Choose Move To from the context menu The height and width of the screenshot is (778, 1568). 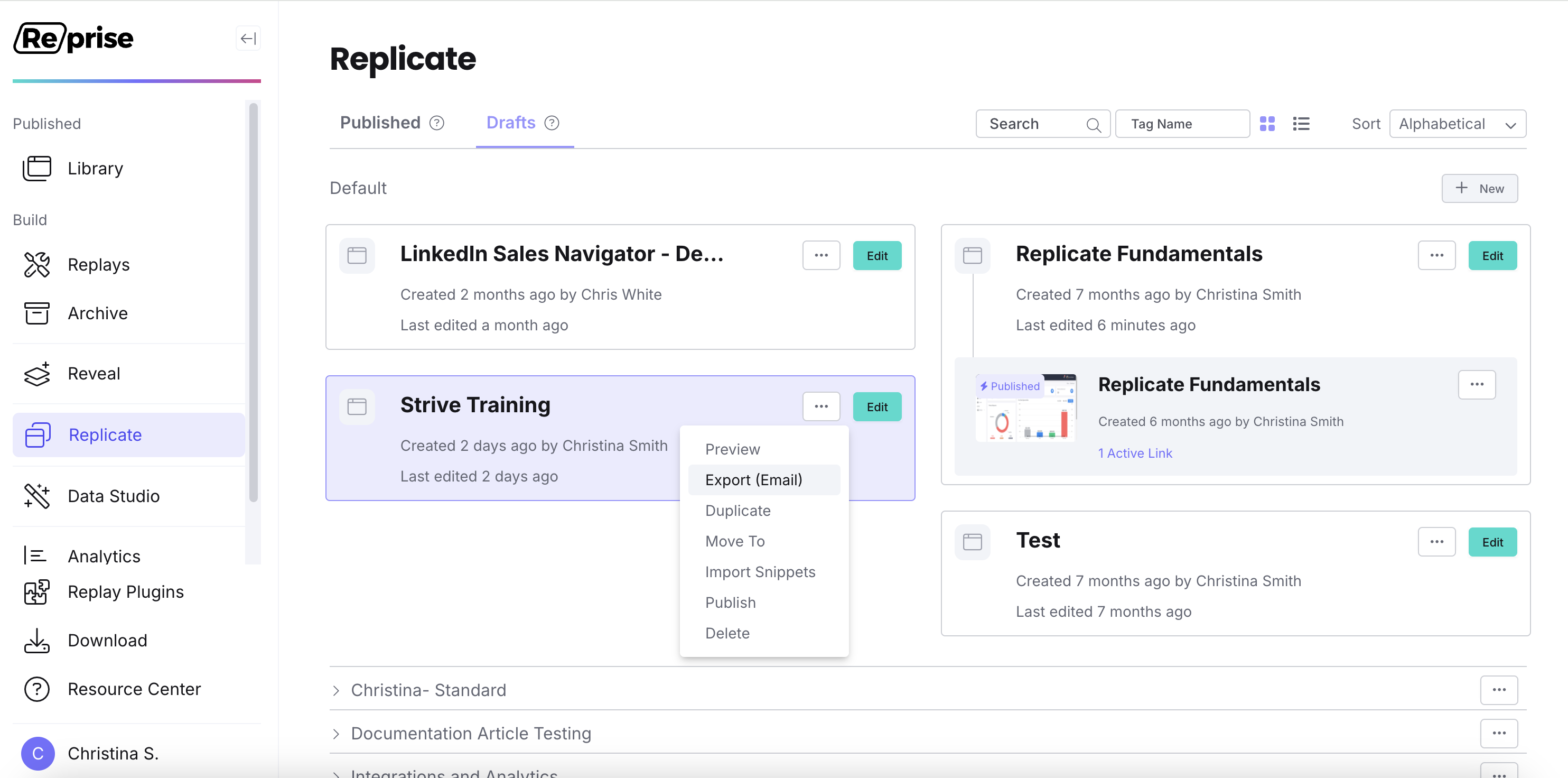764,541
